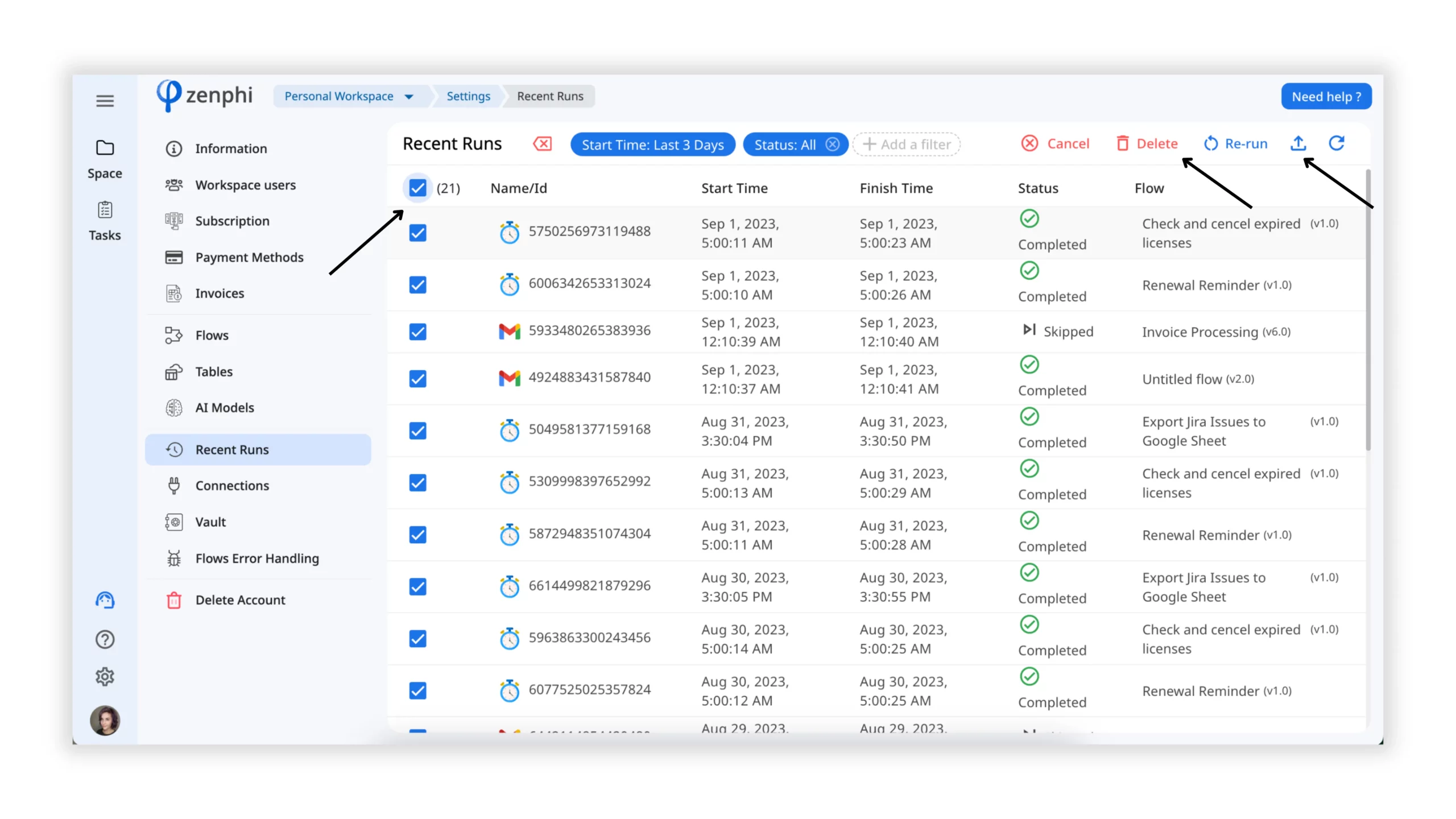Expand the Personal Workspace dropdown
The width and height of the screenshot is (1456, 819).
click(349, 96)
